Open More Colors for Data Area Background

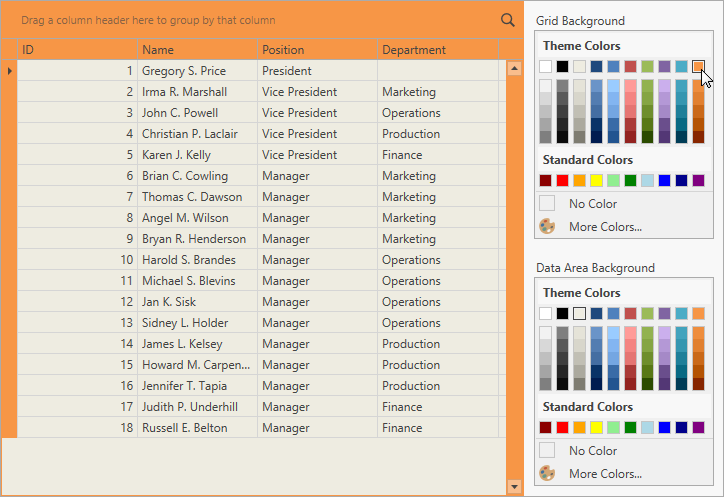[x=604, y=474]
